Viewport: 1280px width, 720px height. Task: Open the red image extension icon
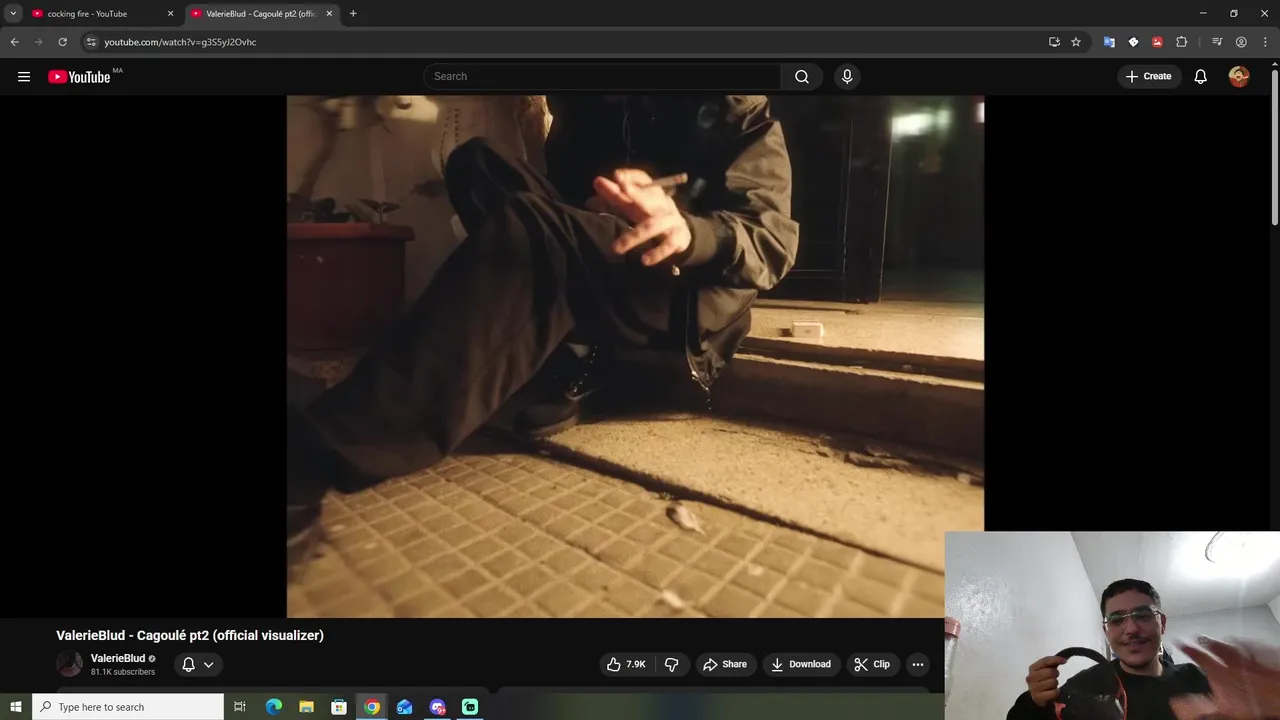(1157, 42)
